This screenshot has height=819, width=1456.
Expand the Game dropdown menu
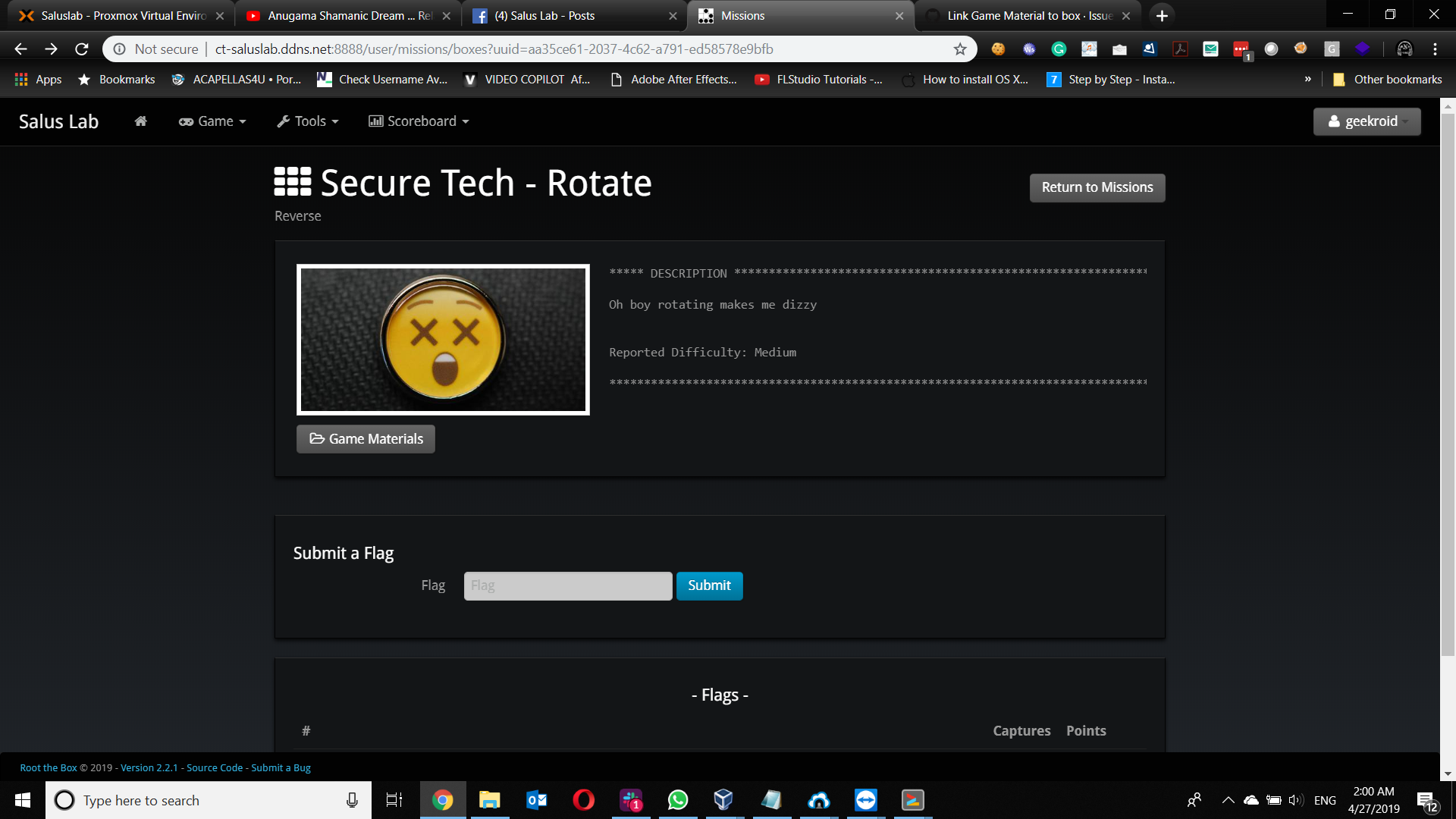click(212, 121)
